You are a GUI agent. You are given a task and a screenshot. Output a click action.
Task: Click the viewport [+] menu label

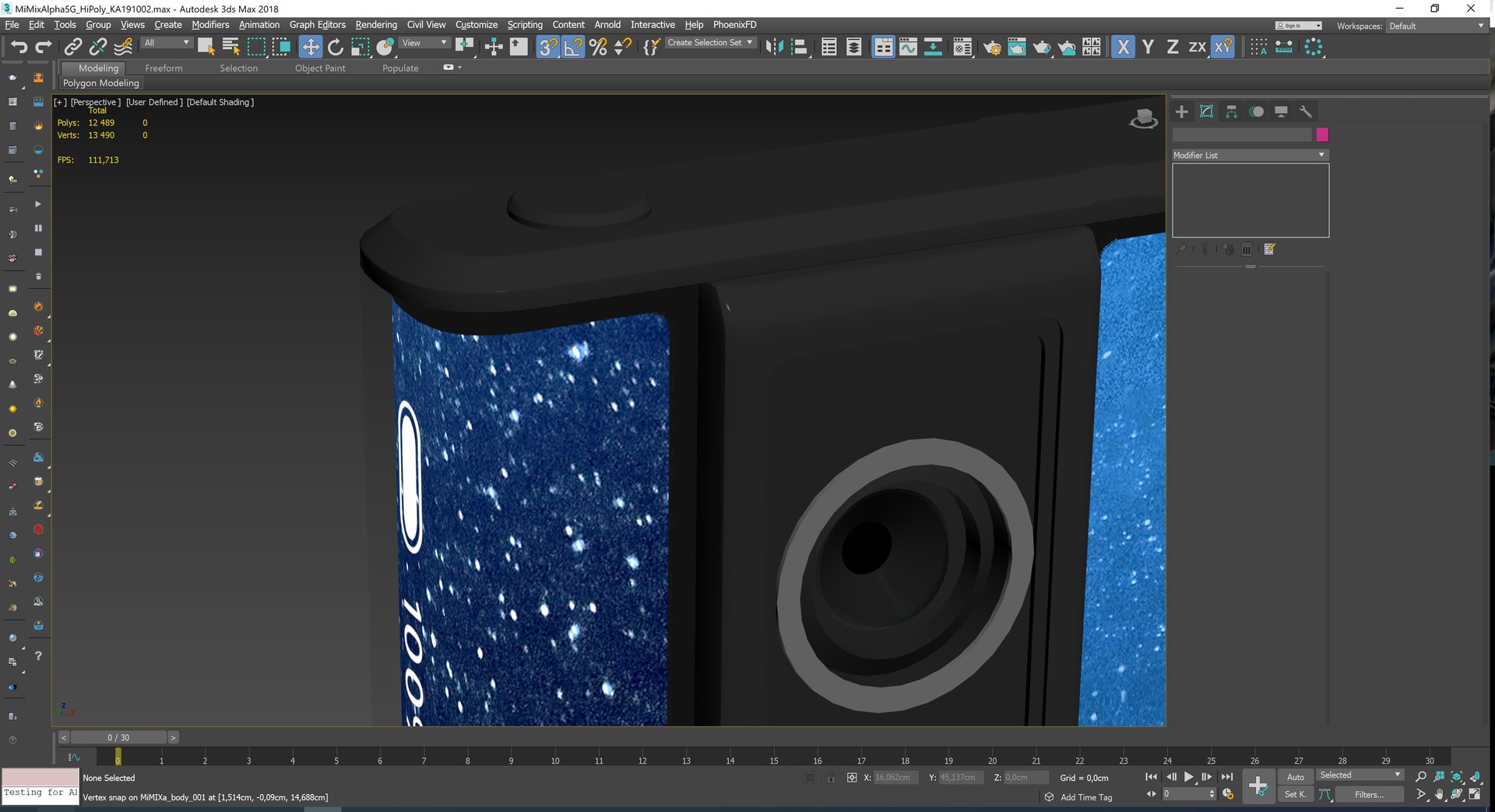(x=60, y=102)
